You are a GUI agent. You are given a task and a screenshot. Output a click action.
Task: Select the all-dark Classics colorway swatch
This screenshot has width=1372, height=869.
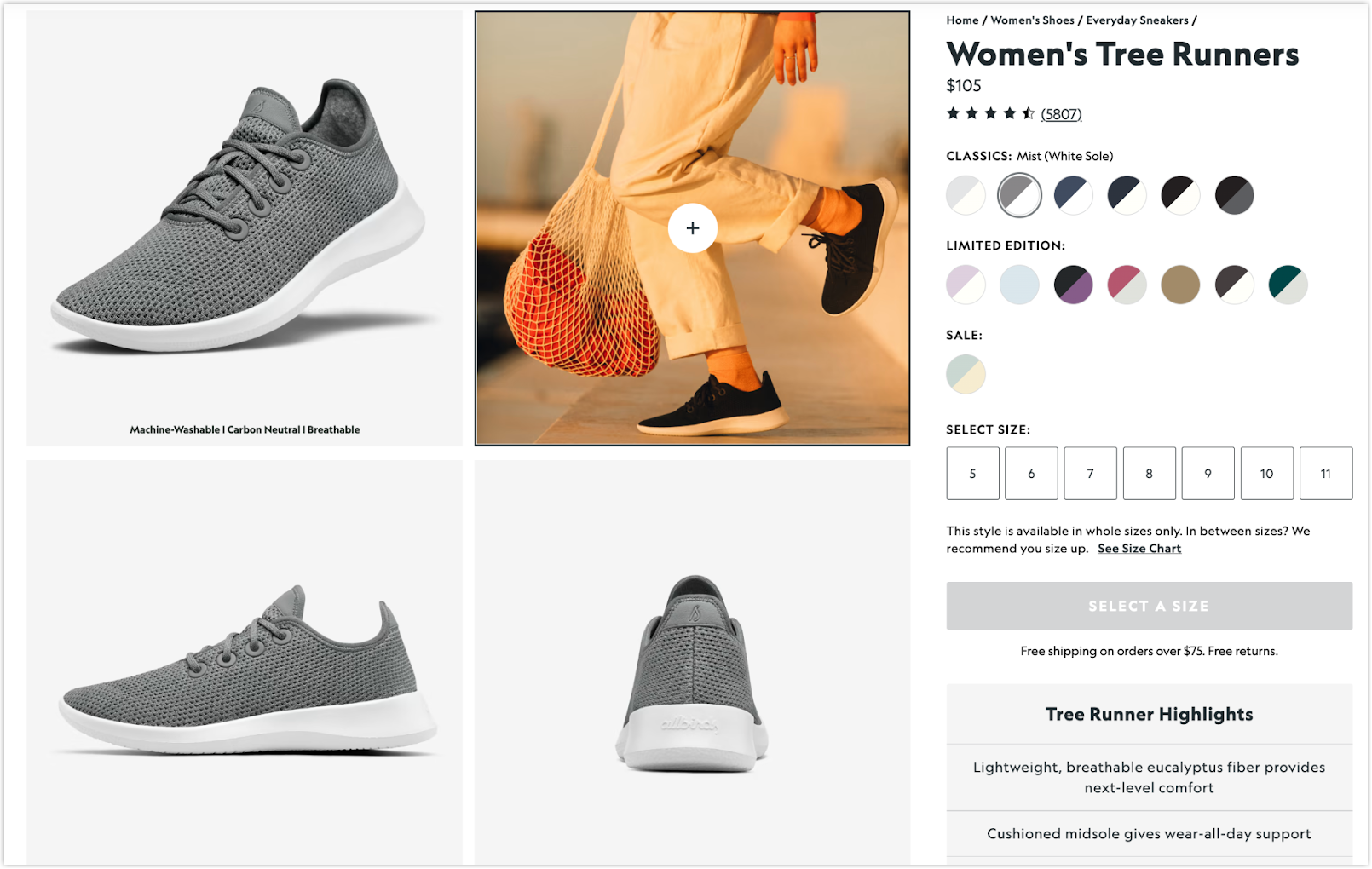(1234, 194)
